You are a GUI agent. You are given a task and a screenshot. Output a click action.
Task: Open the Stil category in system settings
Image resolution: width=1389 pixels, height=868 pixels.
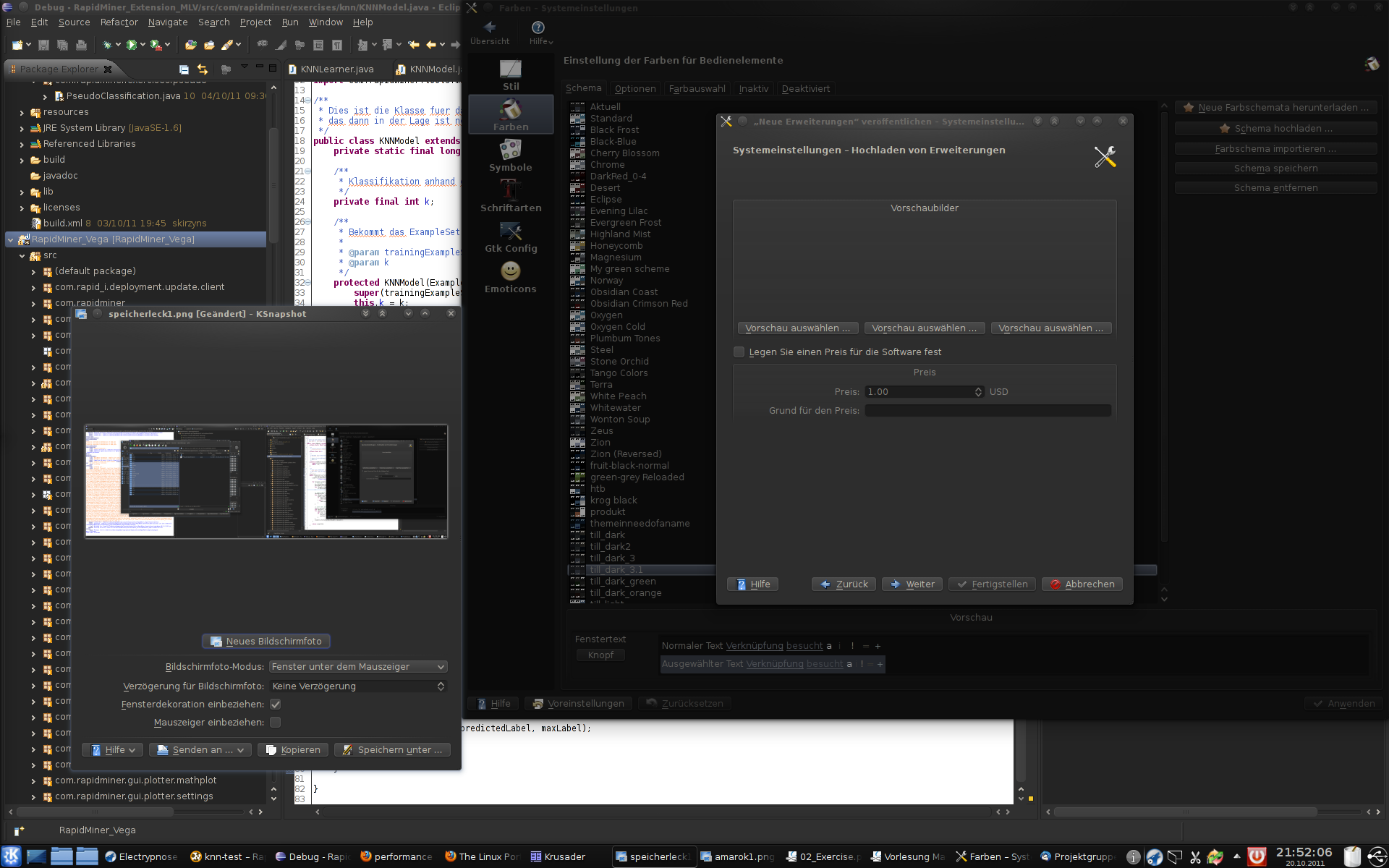pos(511,75)
